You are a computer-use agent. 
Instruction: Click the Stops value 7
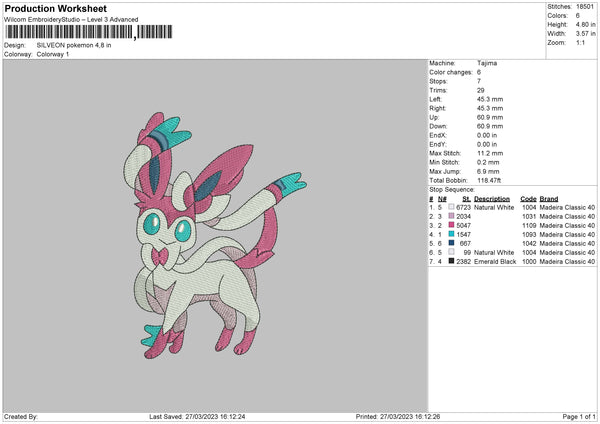click(479, 81)
